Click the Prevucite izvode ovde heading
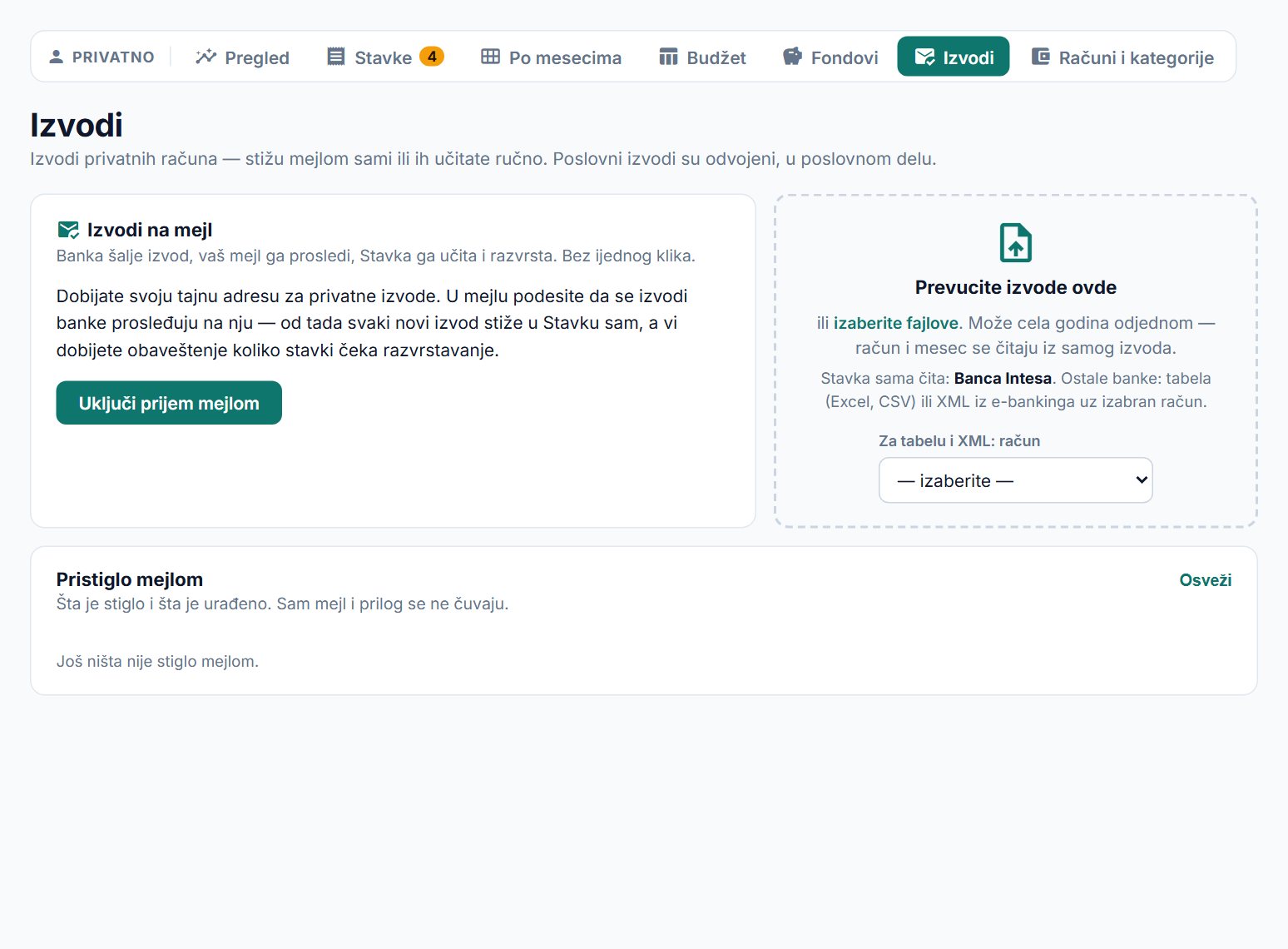Viewport: 1288px width, 949px height. [x=1016, y=287]
